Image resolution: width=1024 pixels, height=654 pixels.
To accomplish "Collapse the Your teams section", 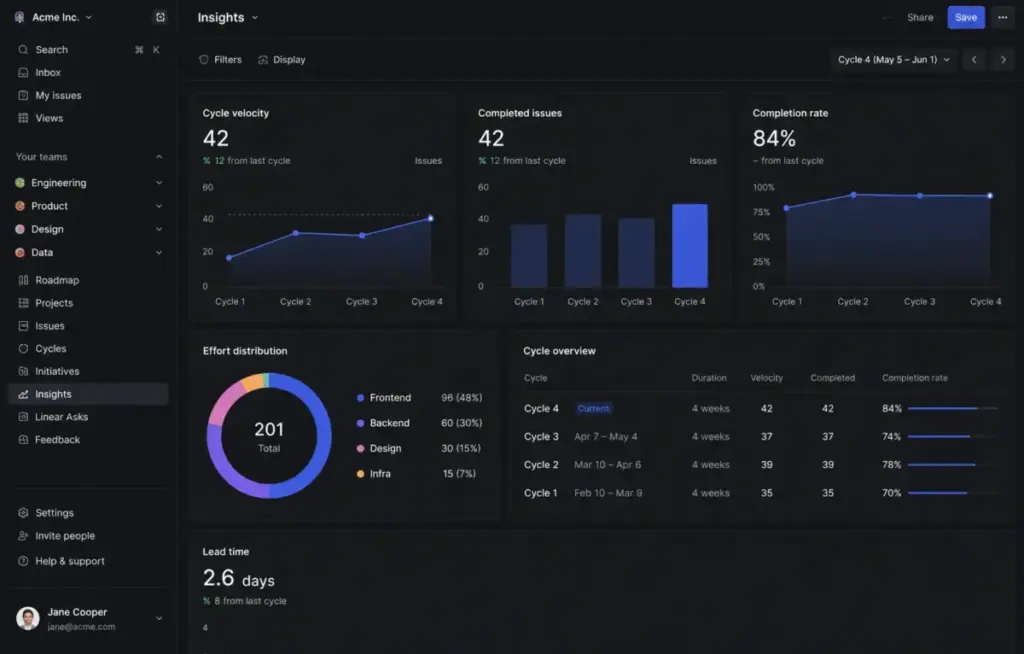I will [159, 157].
